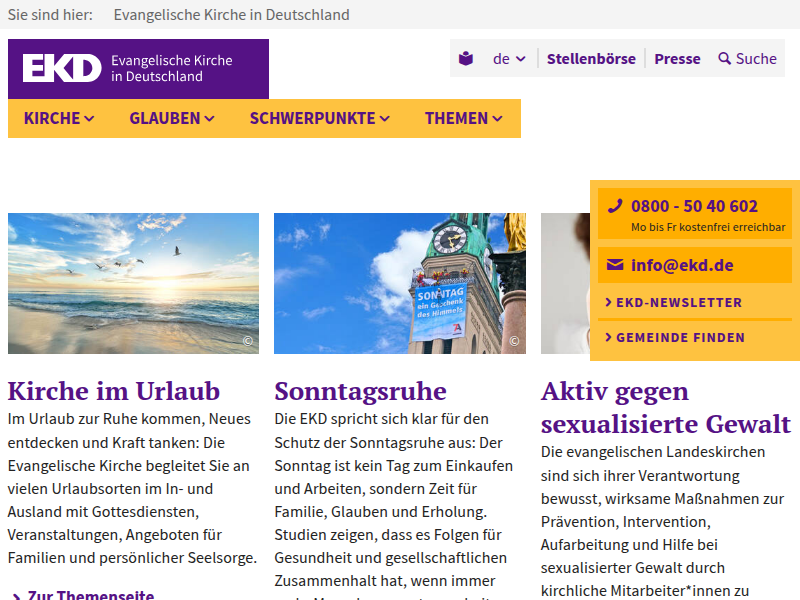Open the church tower Sonntag thumbnail
This screenshot has width=800, height=600.
(x=400, y=283)
